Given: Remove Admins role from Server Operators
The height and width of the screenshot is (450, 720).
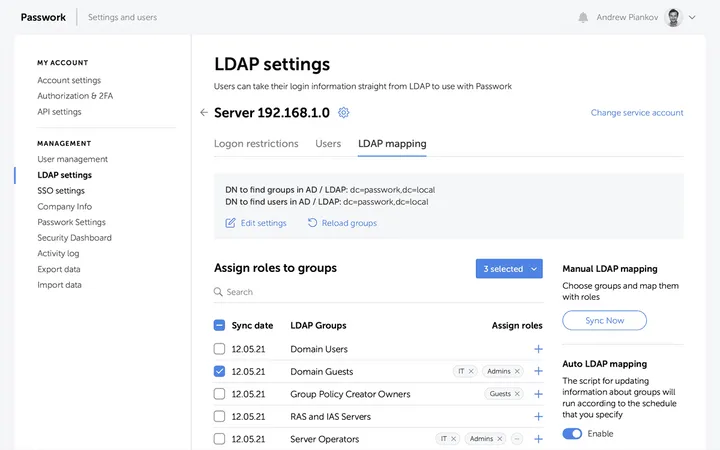Looking at the screenshot, I should click(x=500, y=439).
